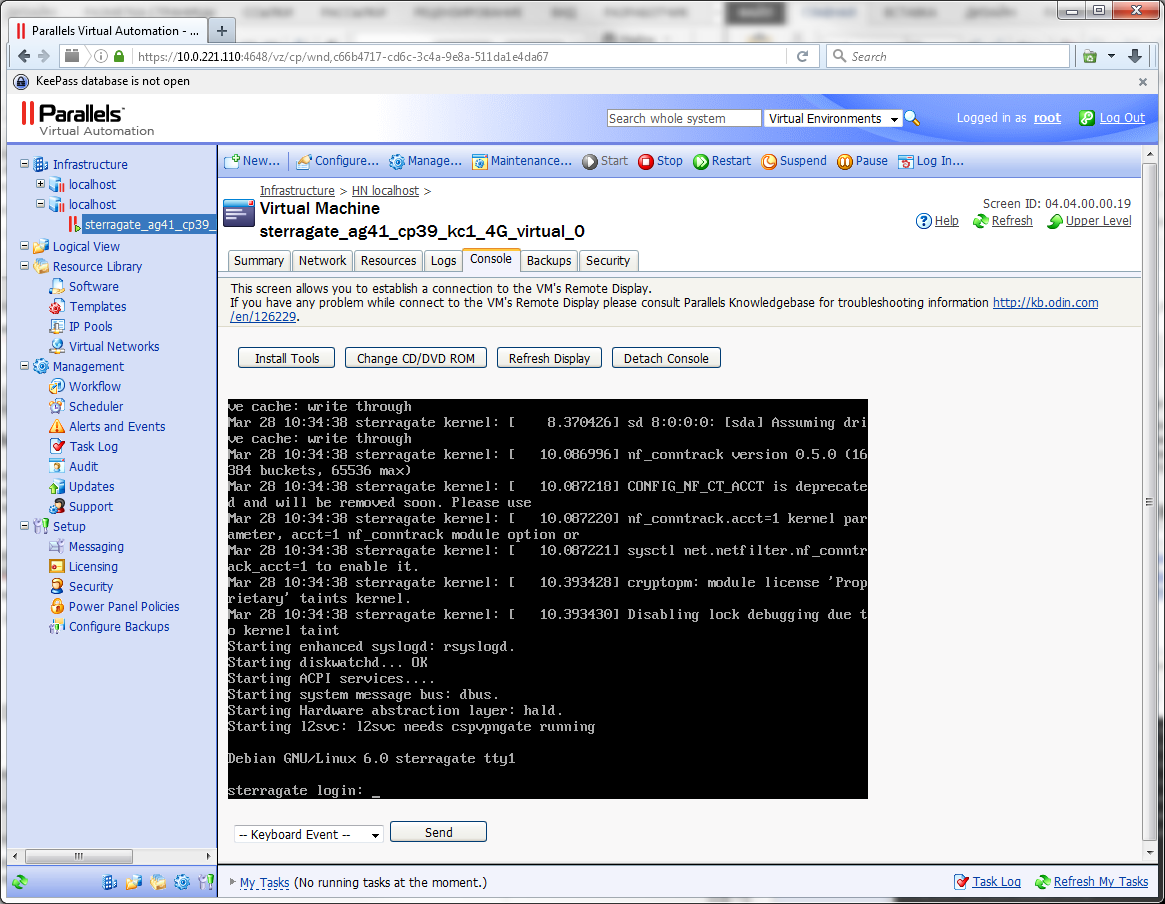This screenshot has width=1165, height=904.
Task: Click the green refresh icon below the sidebar
Action: tap(20, 882)
